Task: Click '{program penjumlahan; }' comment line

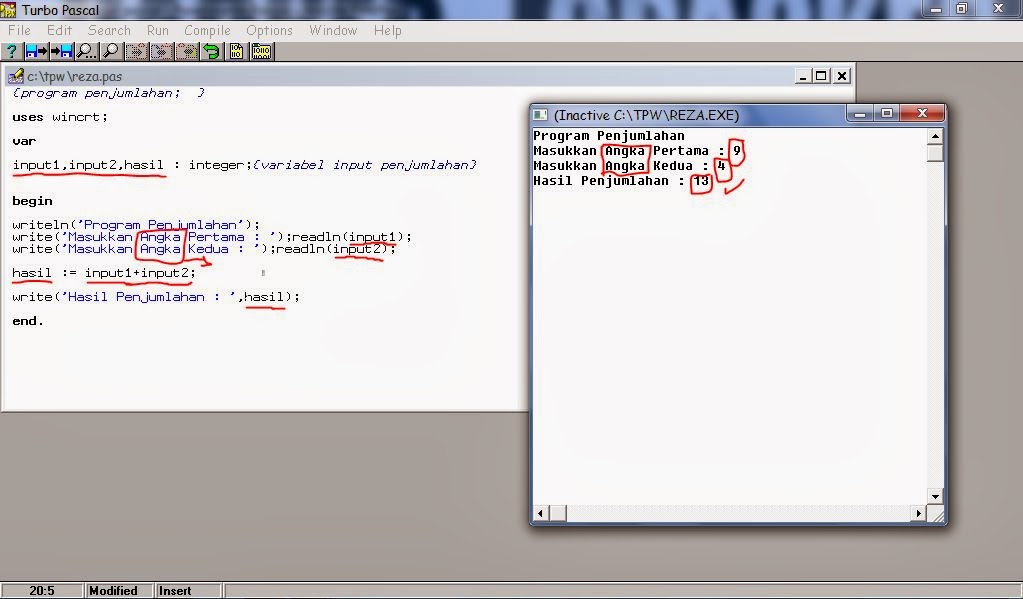Action: click(108, 93)
